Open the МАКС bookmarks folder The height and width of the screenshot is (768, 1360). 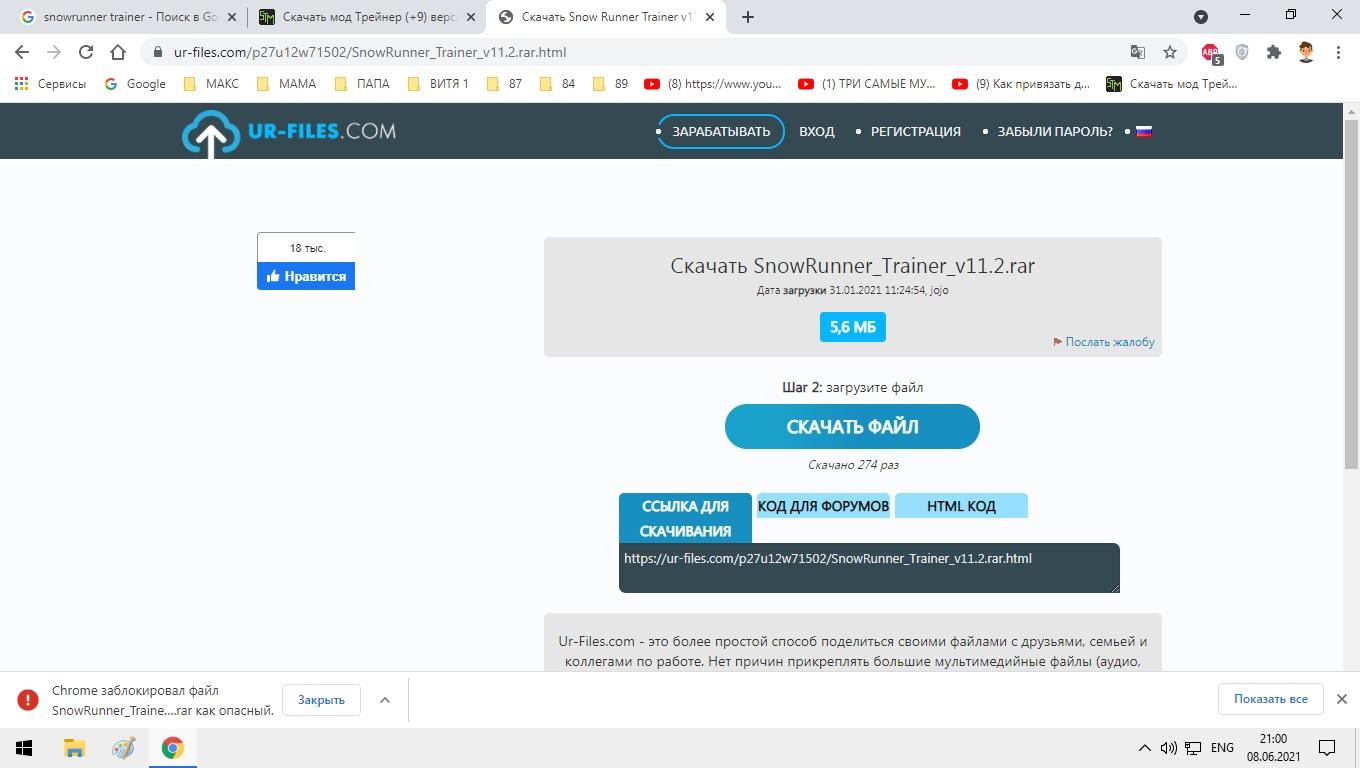coord(211,84)
